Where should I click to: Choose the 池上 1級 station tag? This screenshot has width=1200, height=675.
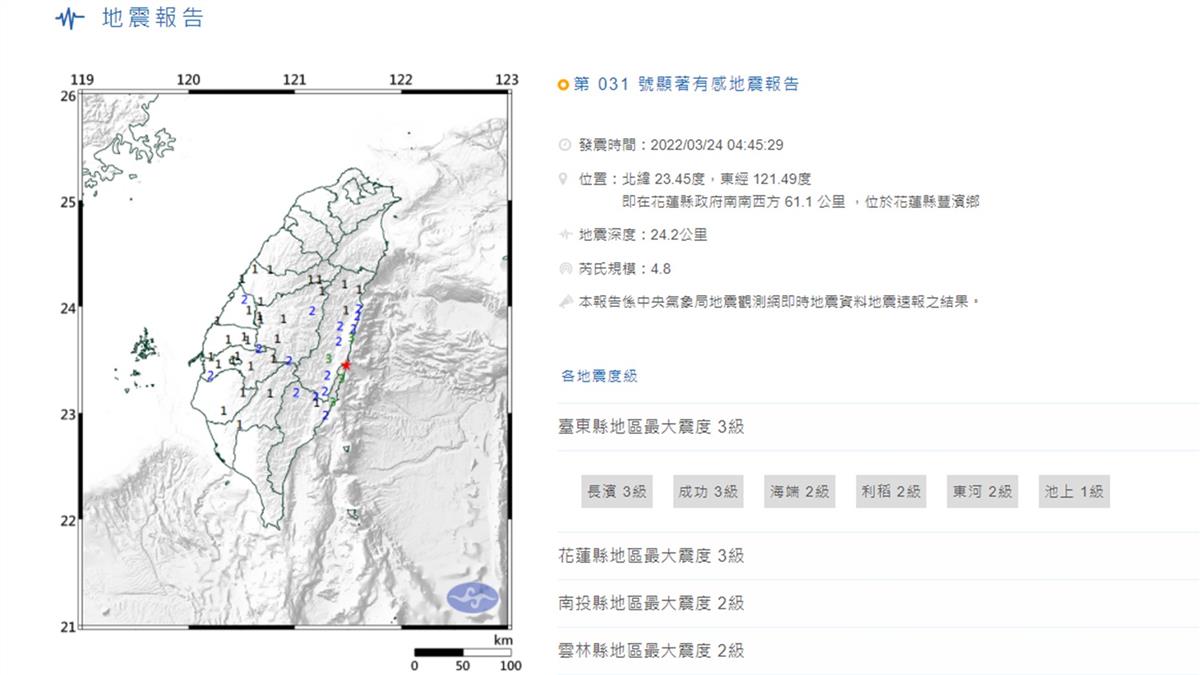pos(1073,491)
